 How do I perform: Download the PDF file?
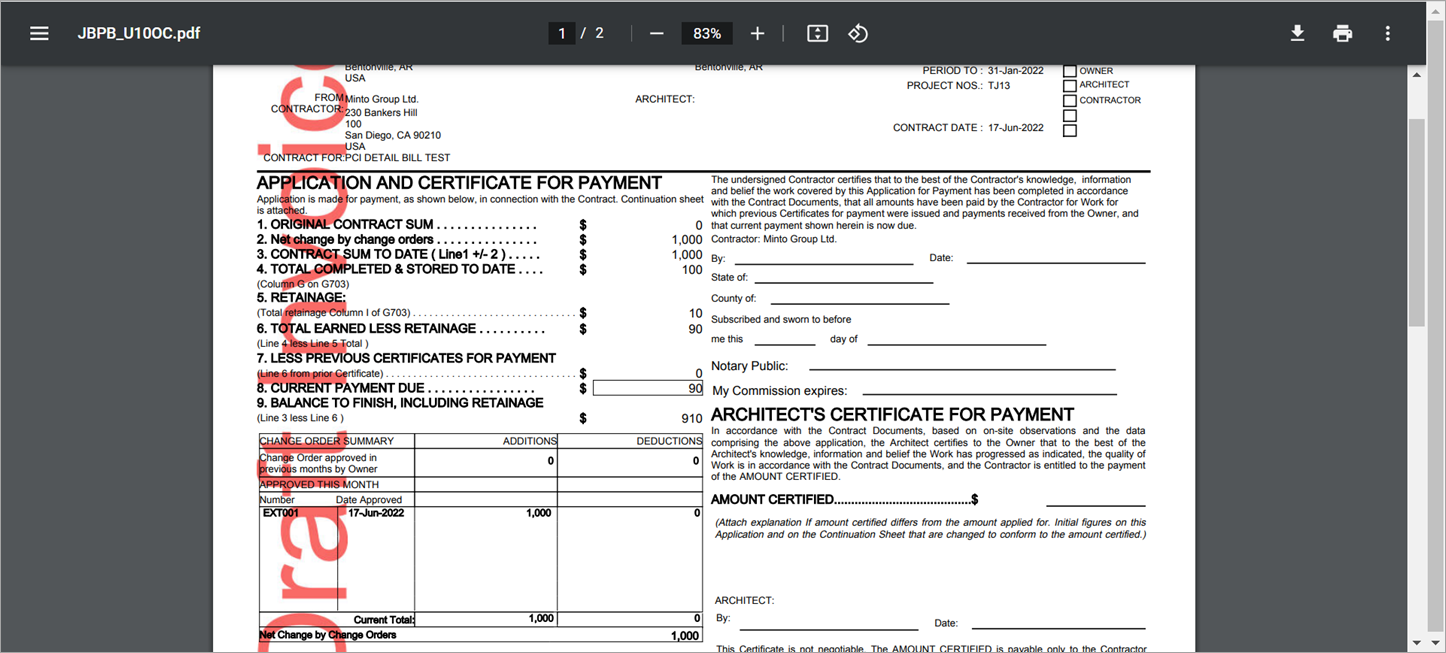coord(1297,33)
